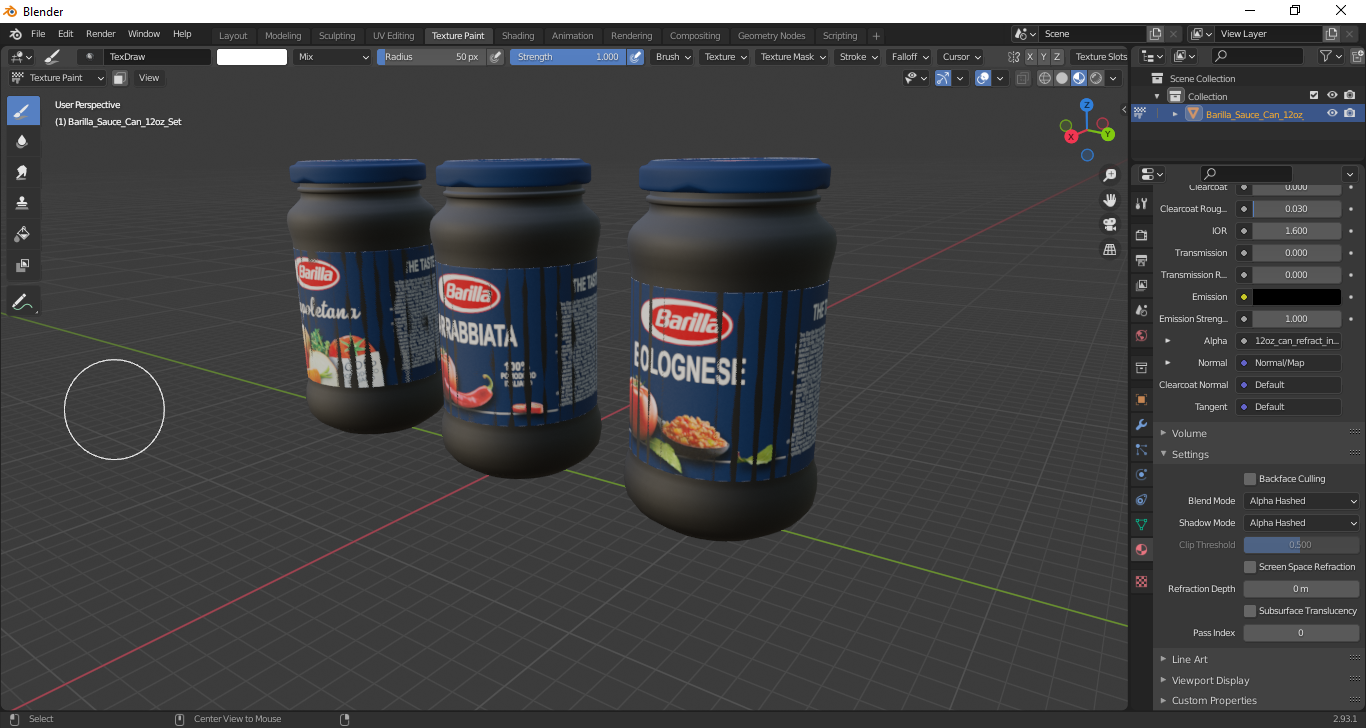Switch to the UV Editing workspace tab
This screenshot has height=728, width=1366.
point(393,36)
